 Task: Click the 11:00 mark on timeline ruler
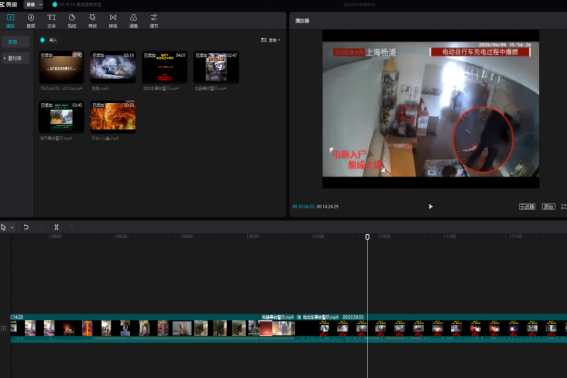450,237
